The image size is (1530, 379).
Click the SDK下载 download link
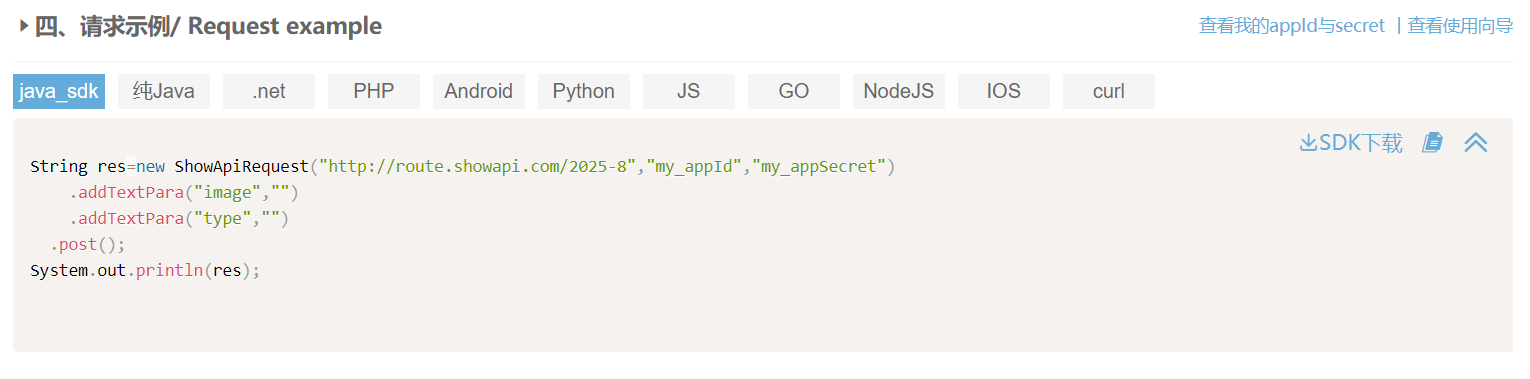(x=1351, y=143)
